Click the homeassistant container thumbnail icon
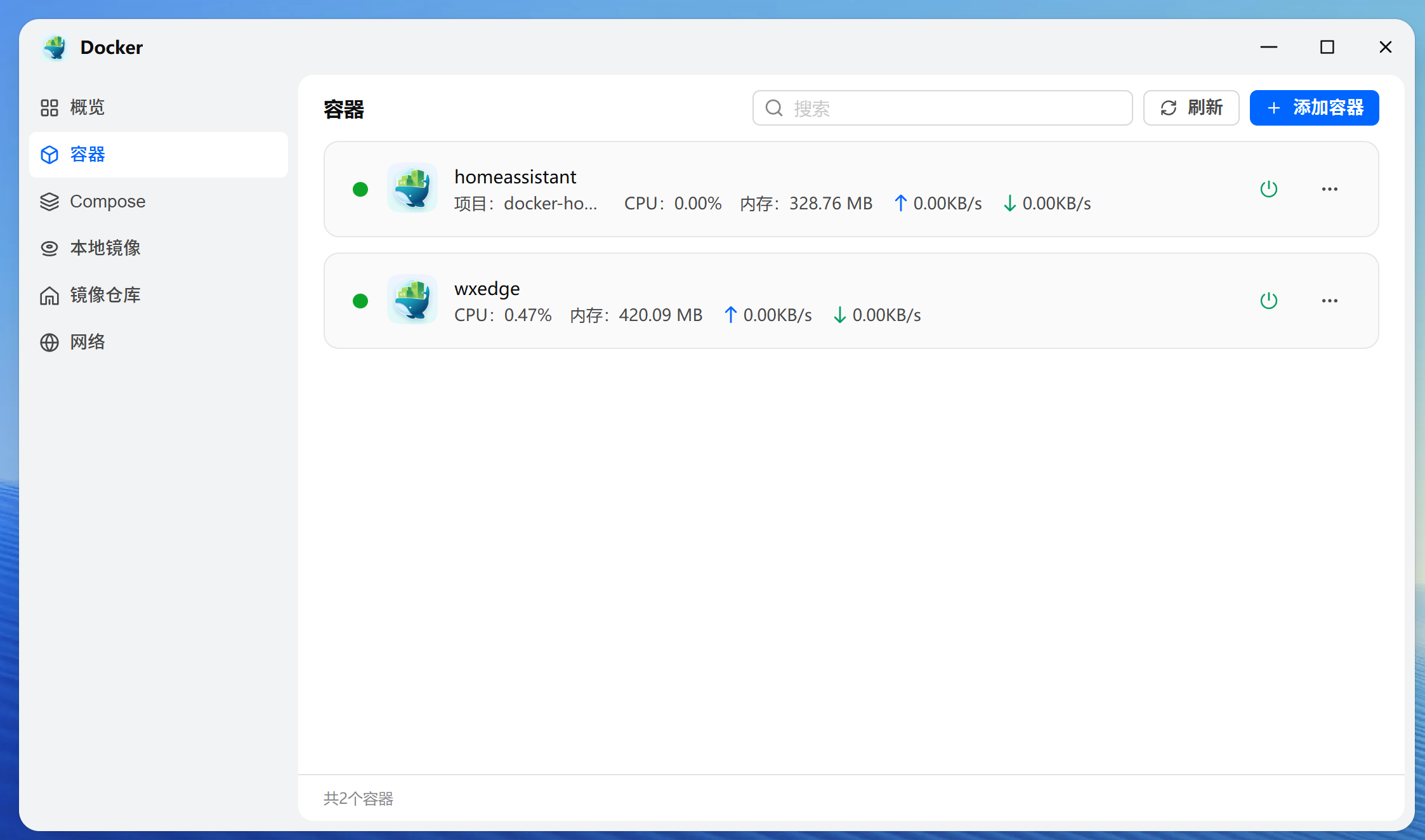 pyautogui.click(x=412, y=188)
